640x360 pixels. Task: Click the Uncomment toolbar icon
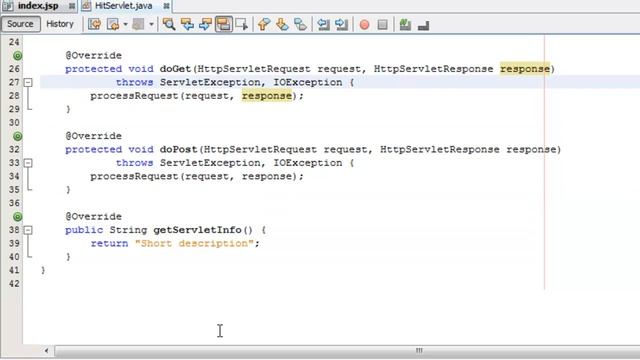[423, 25]
